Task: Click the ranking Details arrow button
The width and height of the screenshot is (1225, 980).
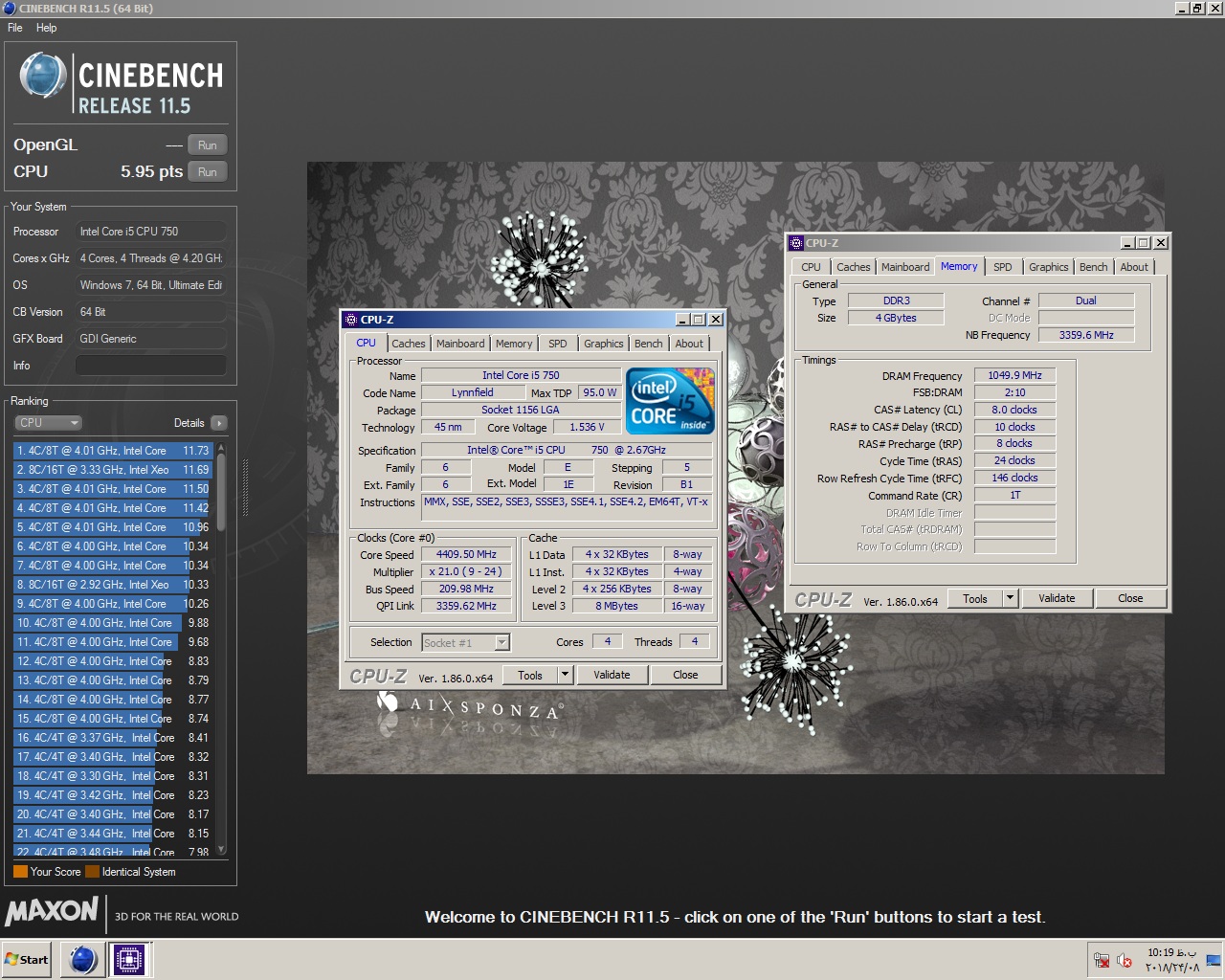Action: pyautogui.click(x=219, y=423)
